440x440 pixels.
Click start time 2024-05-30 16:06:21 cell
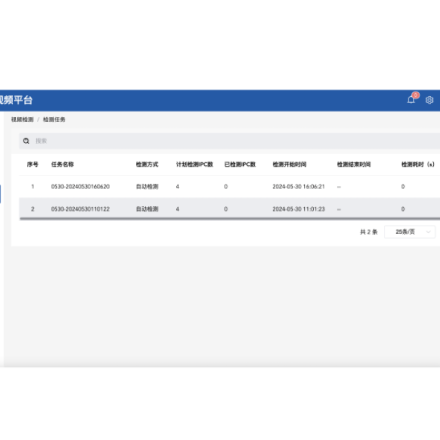(298, 187)
